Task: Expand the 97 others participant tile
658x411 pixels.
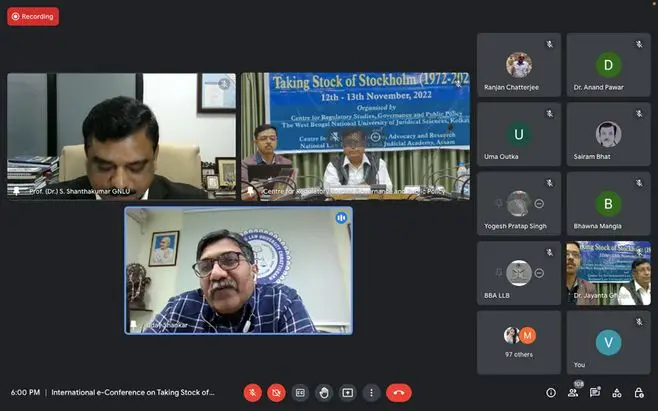Action: click(518, 341)
